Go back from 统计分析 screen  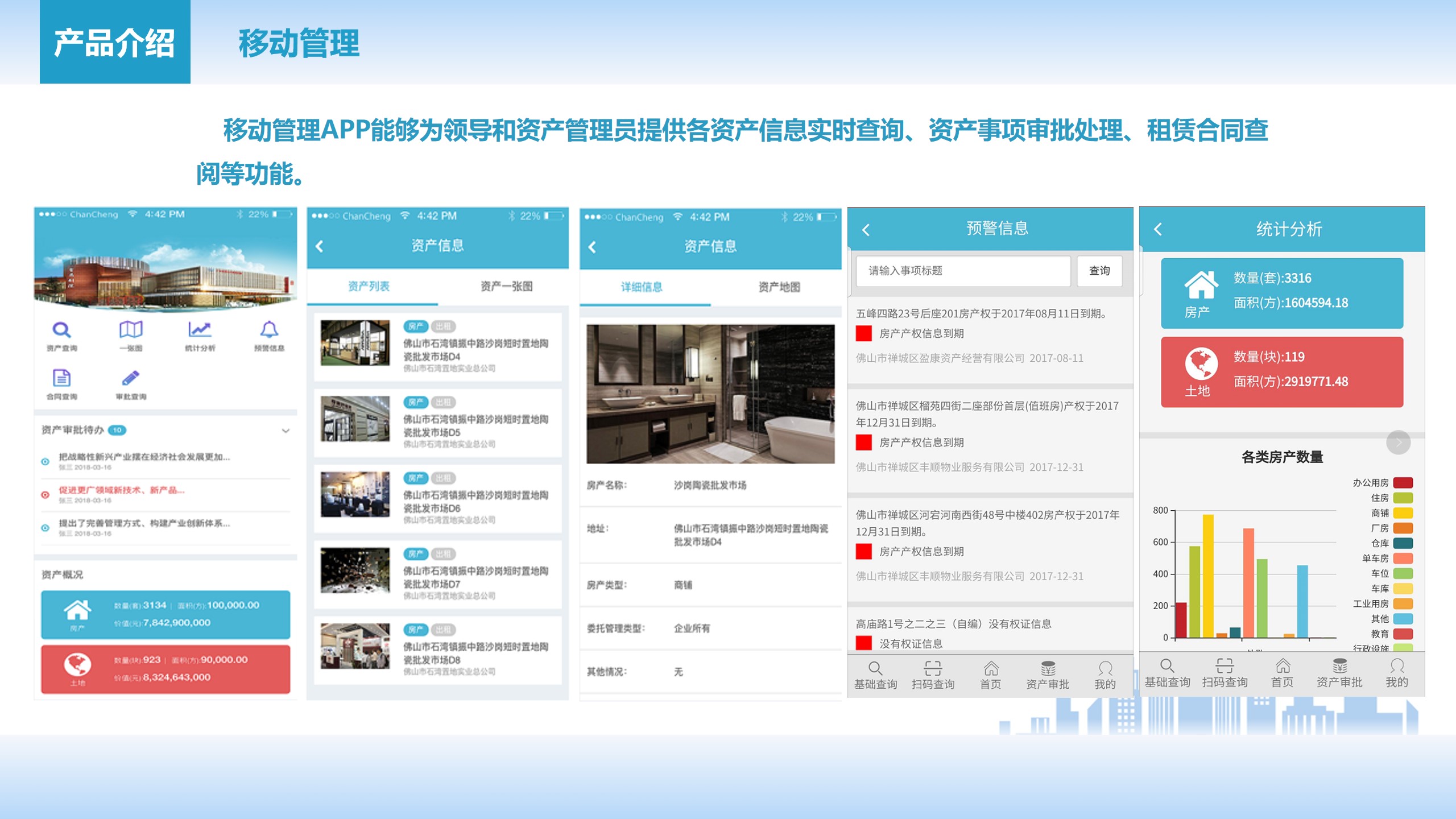click(x=1158, y=230)
